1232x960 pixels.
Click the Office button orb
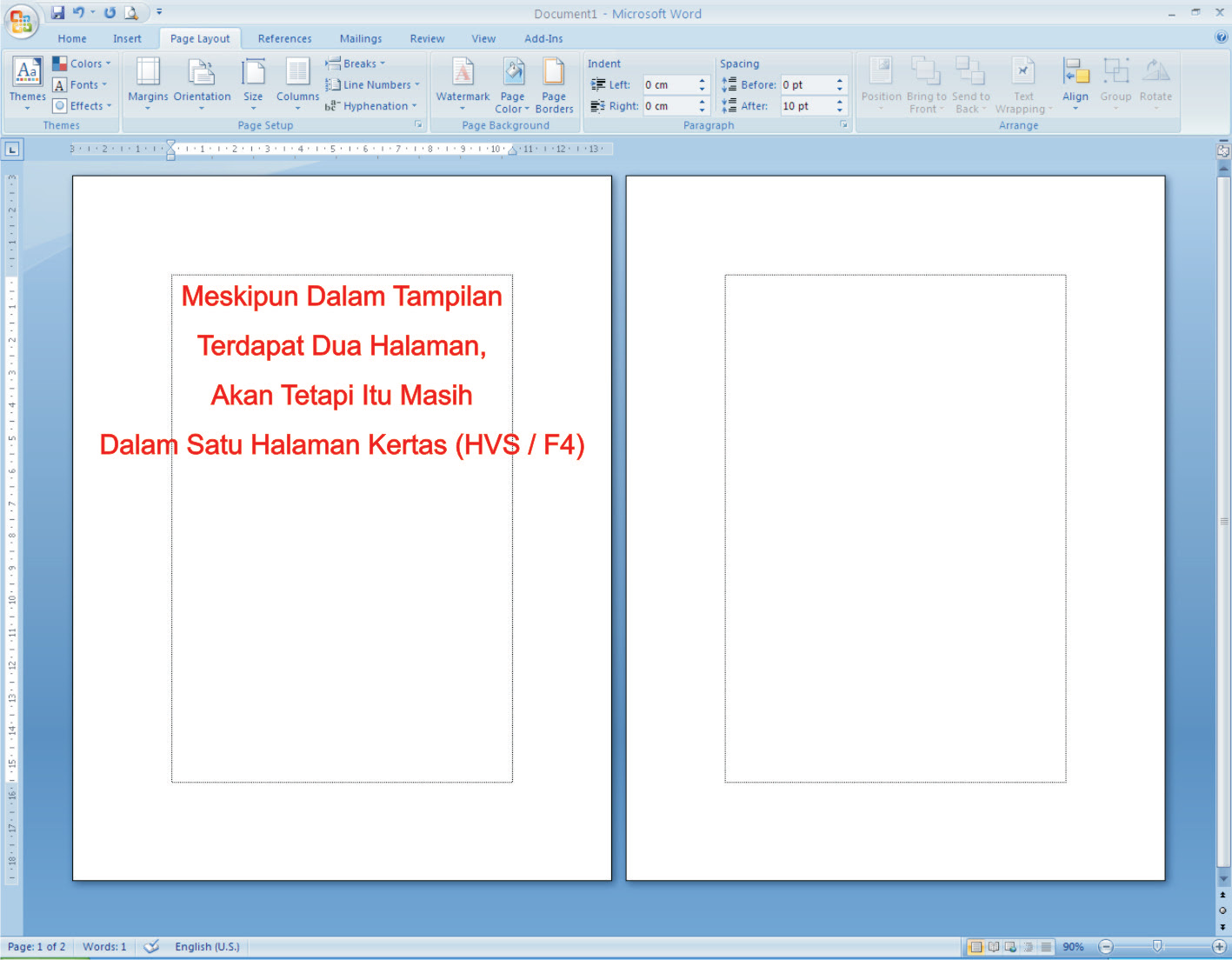(x=21, y=21)
